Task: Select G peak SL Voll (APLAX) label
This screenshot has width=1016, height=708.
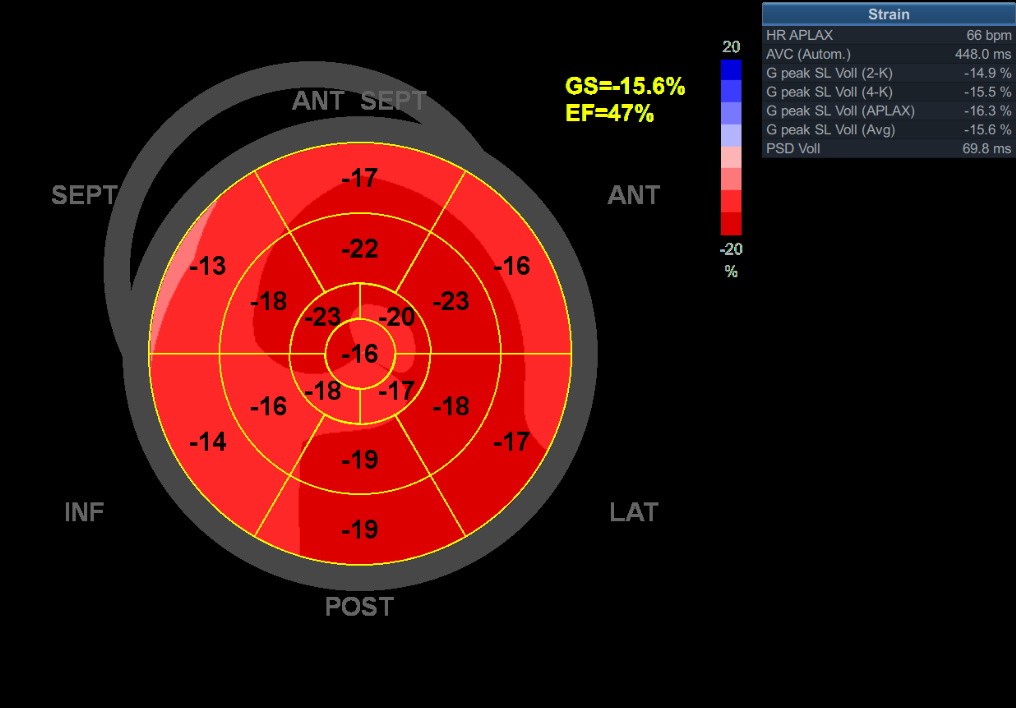Action: point(840,111)
